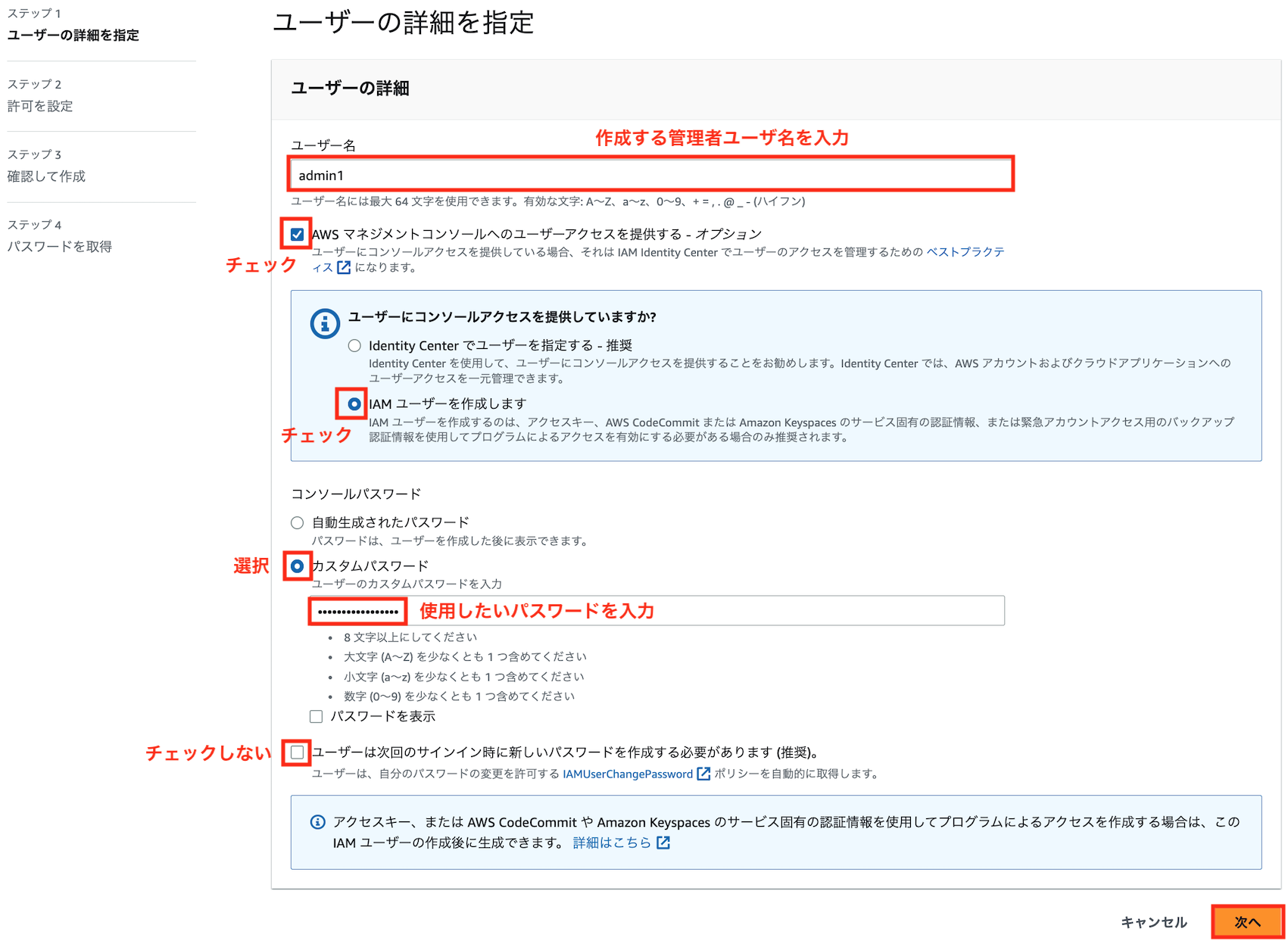This screenshot has width=1288, height=944.
Task: Uncheck AWS Management Console access checkbox
Action: [298, 234]
